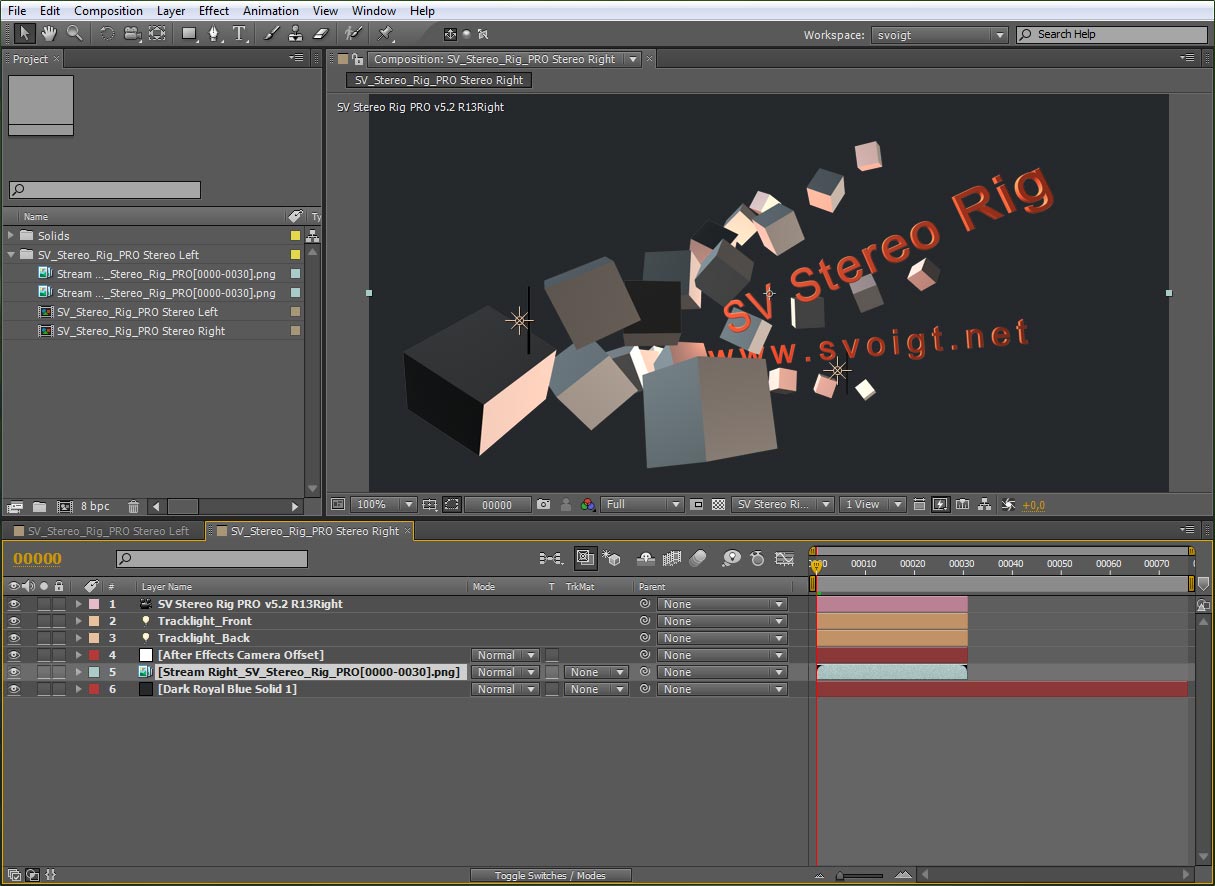The width and height of the screenshot is (1215, 886).
Task: Toggle the transparency grid in viewer
Action: pos(718,505)
